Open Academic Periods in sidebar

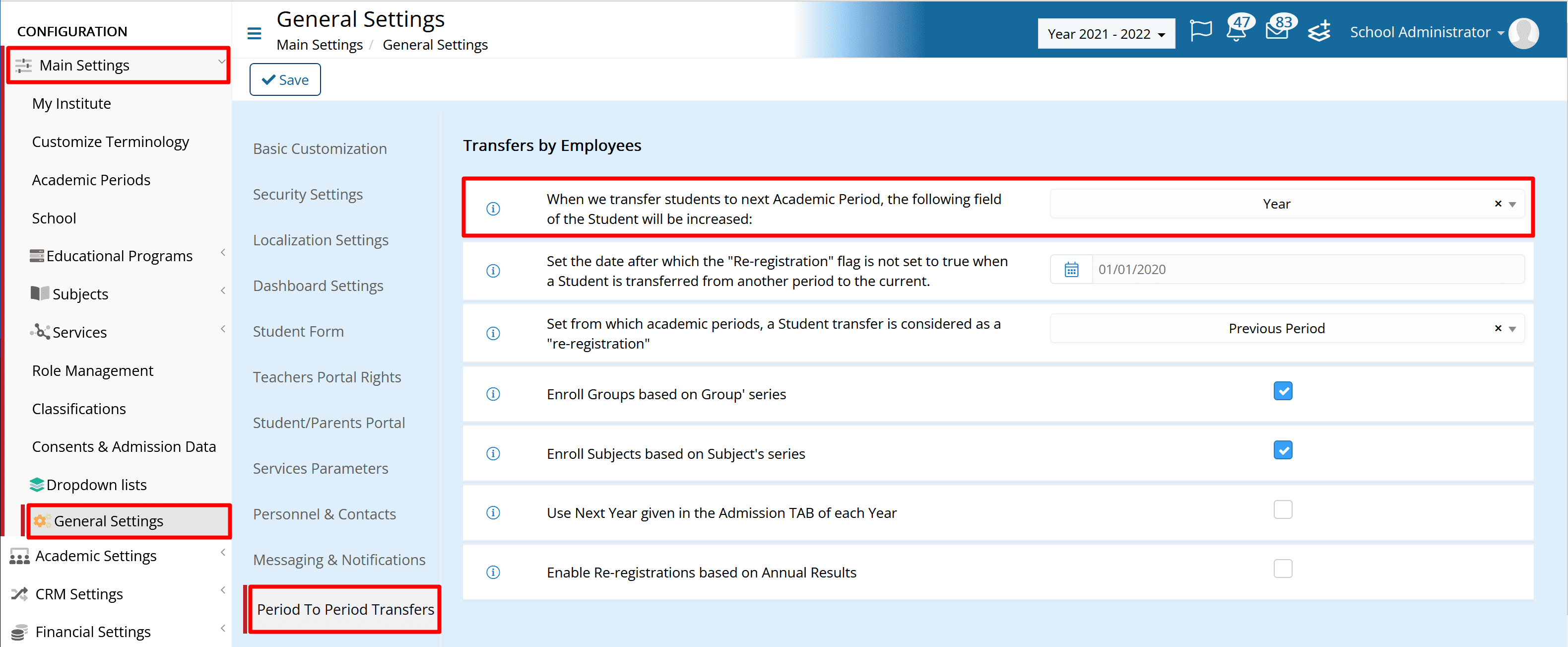click(91, 180)
